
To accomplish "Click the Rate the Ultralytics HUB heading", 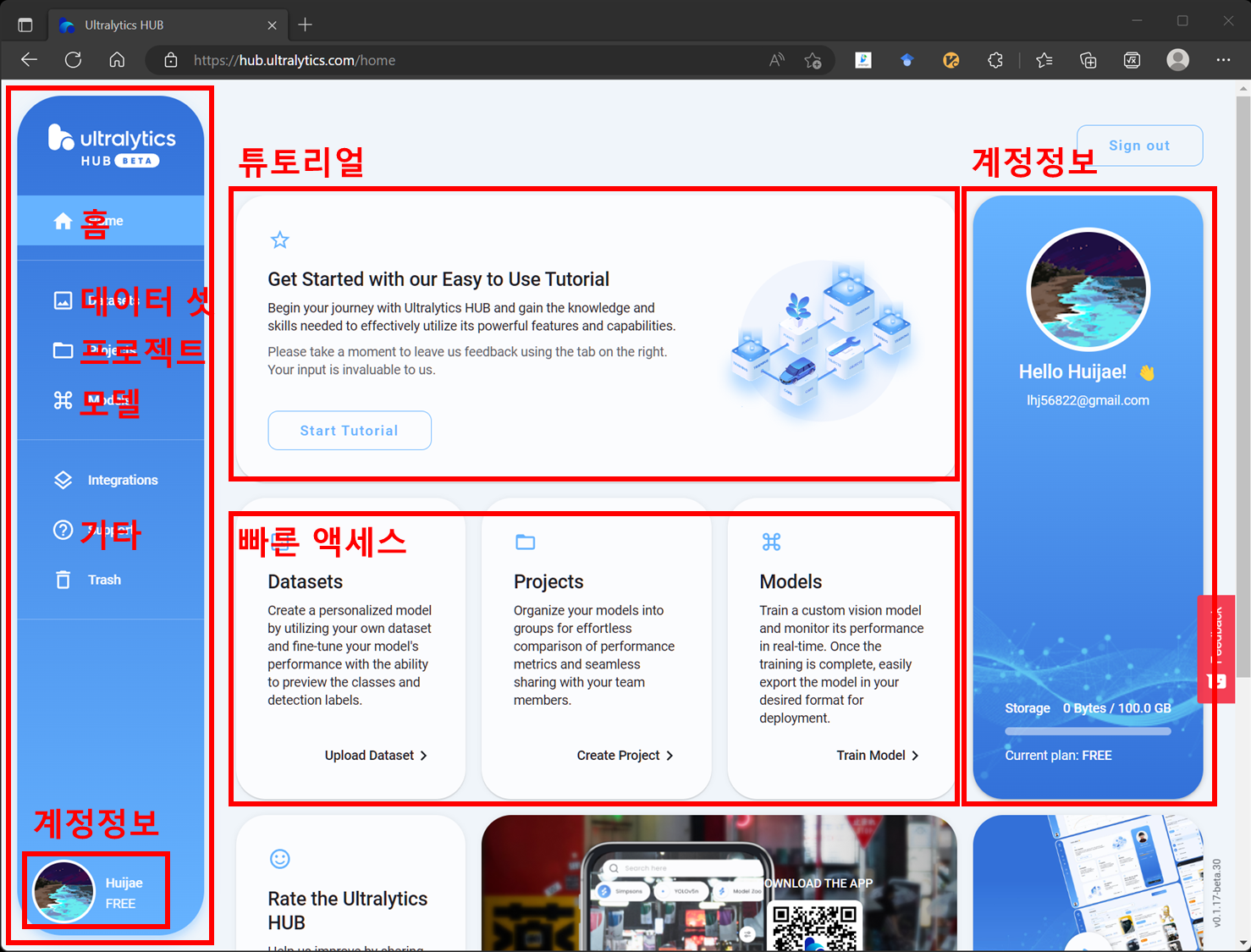I will click(x=348, y=911).
